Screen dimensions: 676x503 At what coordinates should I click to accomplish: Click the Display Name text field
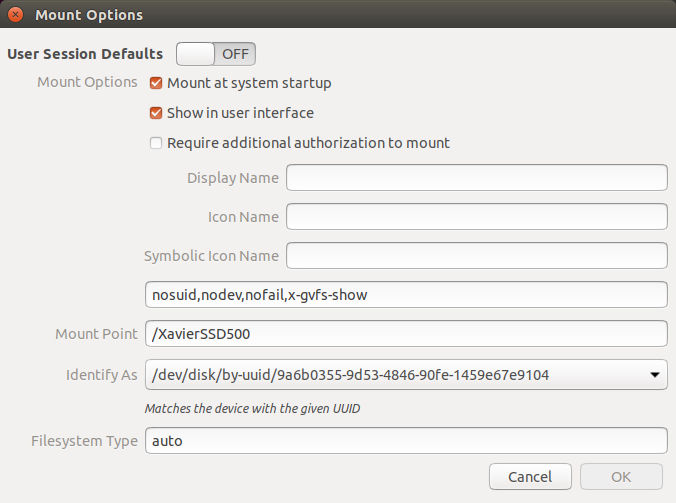click(x=476, y=178)
